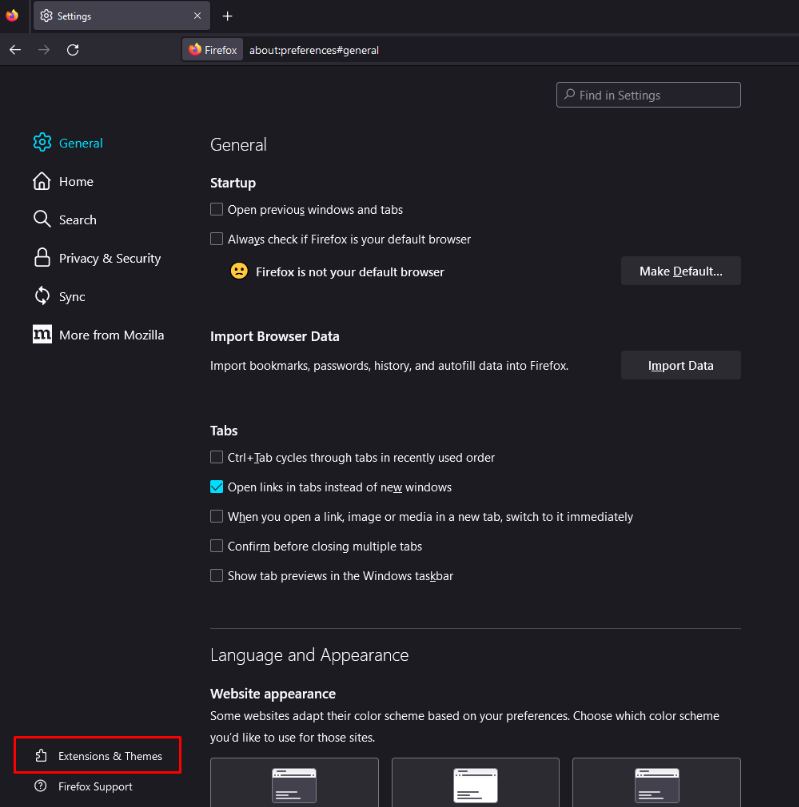Viewport: 799px width, 807px height.
Task: Click the 'Import Browser Data' heading
Action: click(274, 336)
